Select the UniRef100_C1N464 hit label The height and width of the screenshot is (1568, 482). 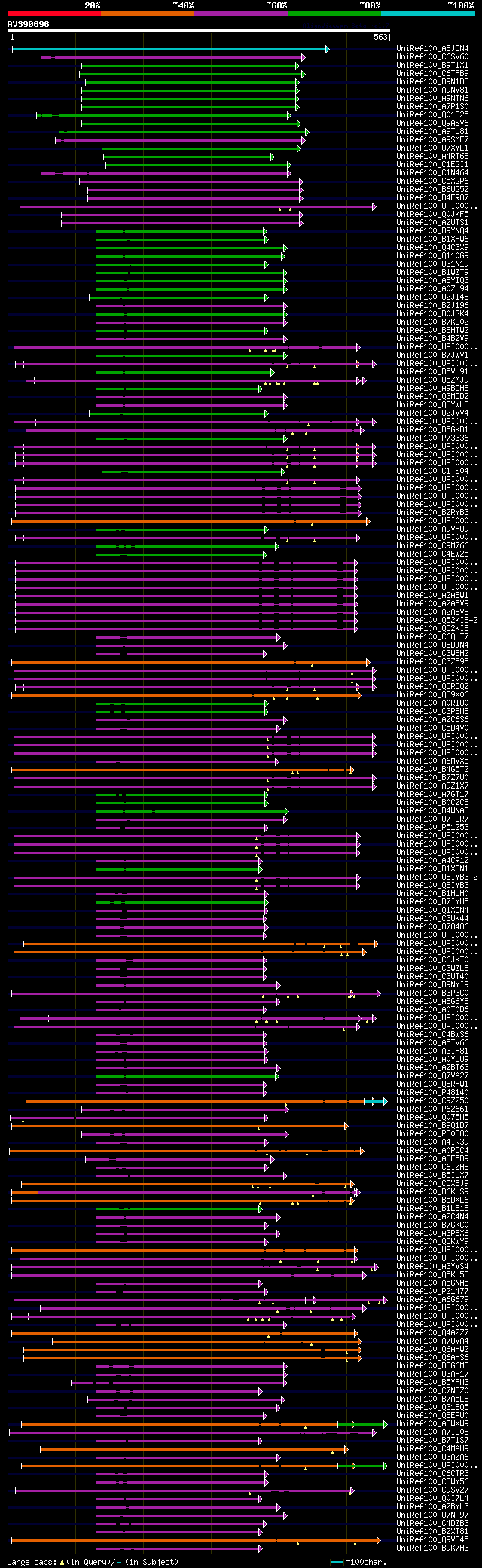pyautogui.click(x=432, y=173)
